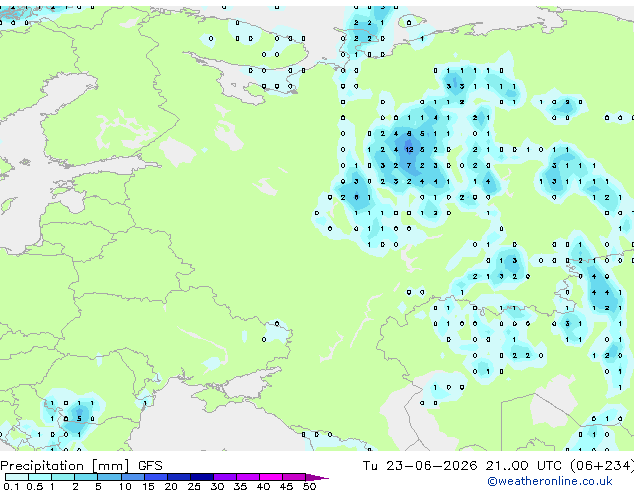
Task: Pick the 1–2 mm legend color box
Action: tap(63, 477)
